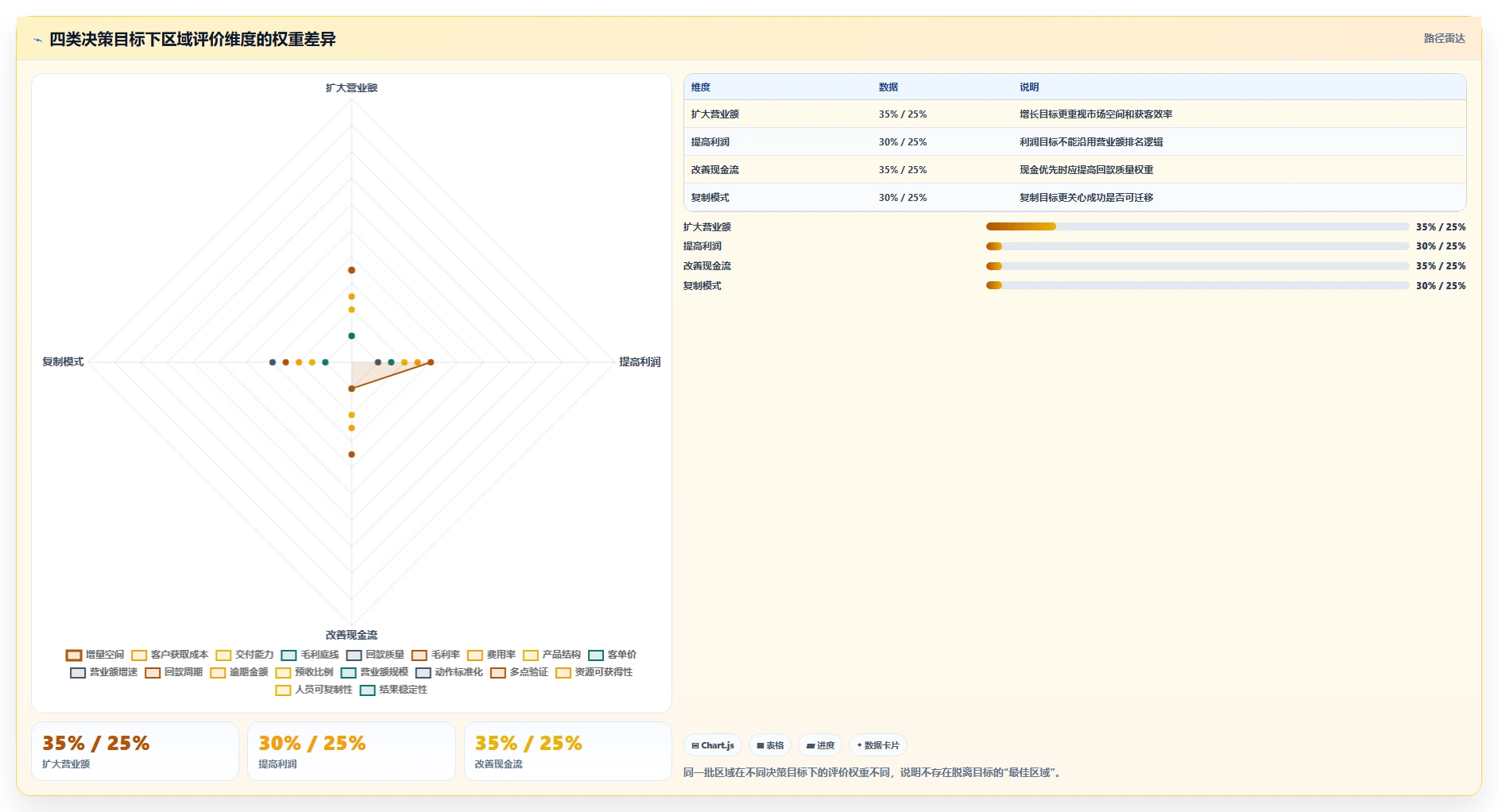Click the panel title 四类决策目标下区域评价维度的权重差异
Viewport: 1498px width, 812px height.
point(192,40)
